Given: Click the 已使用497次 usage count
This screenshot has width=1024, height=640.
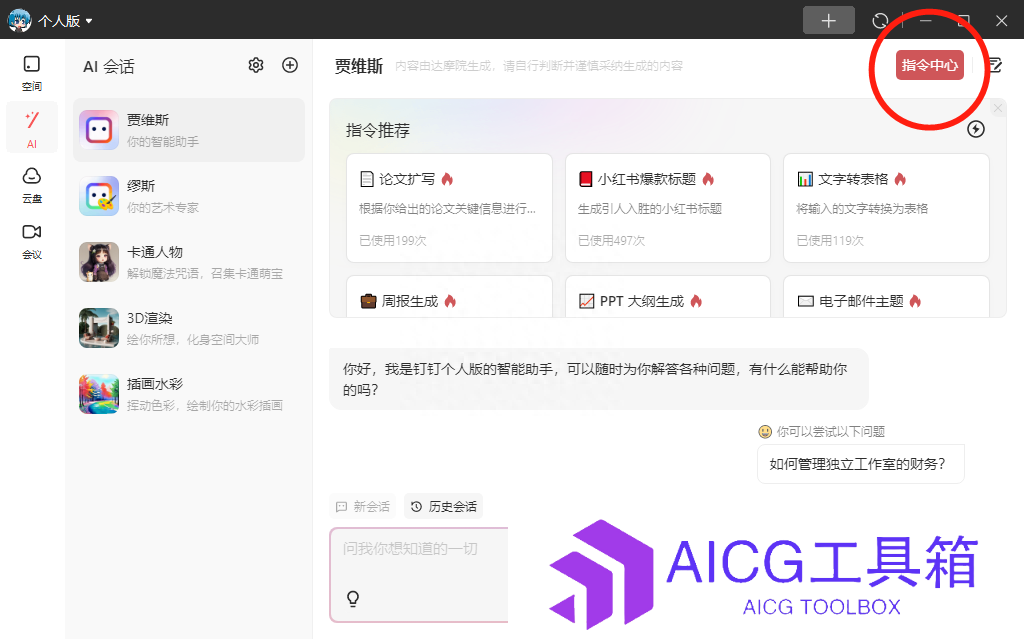Looking at the screenshot, I should point(611,240).
